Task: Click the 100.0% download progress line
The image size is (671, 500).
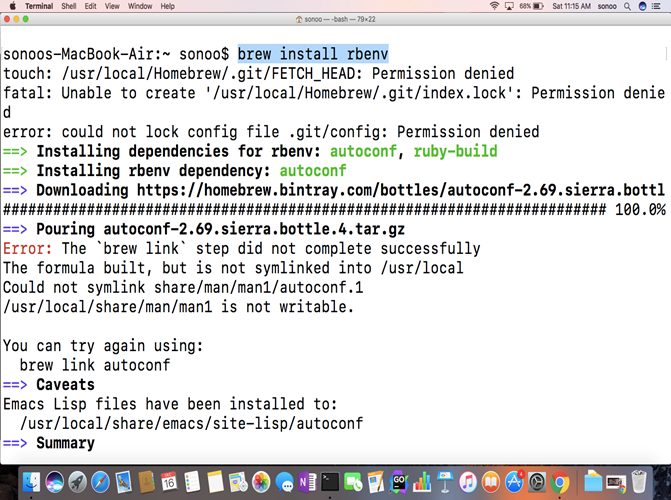Action: (x=335, y=210)
